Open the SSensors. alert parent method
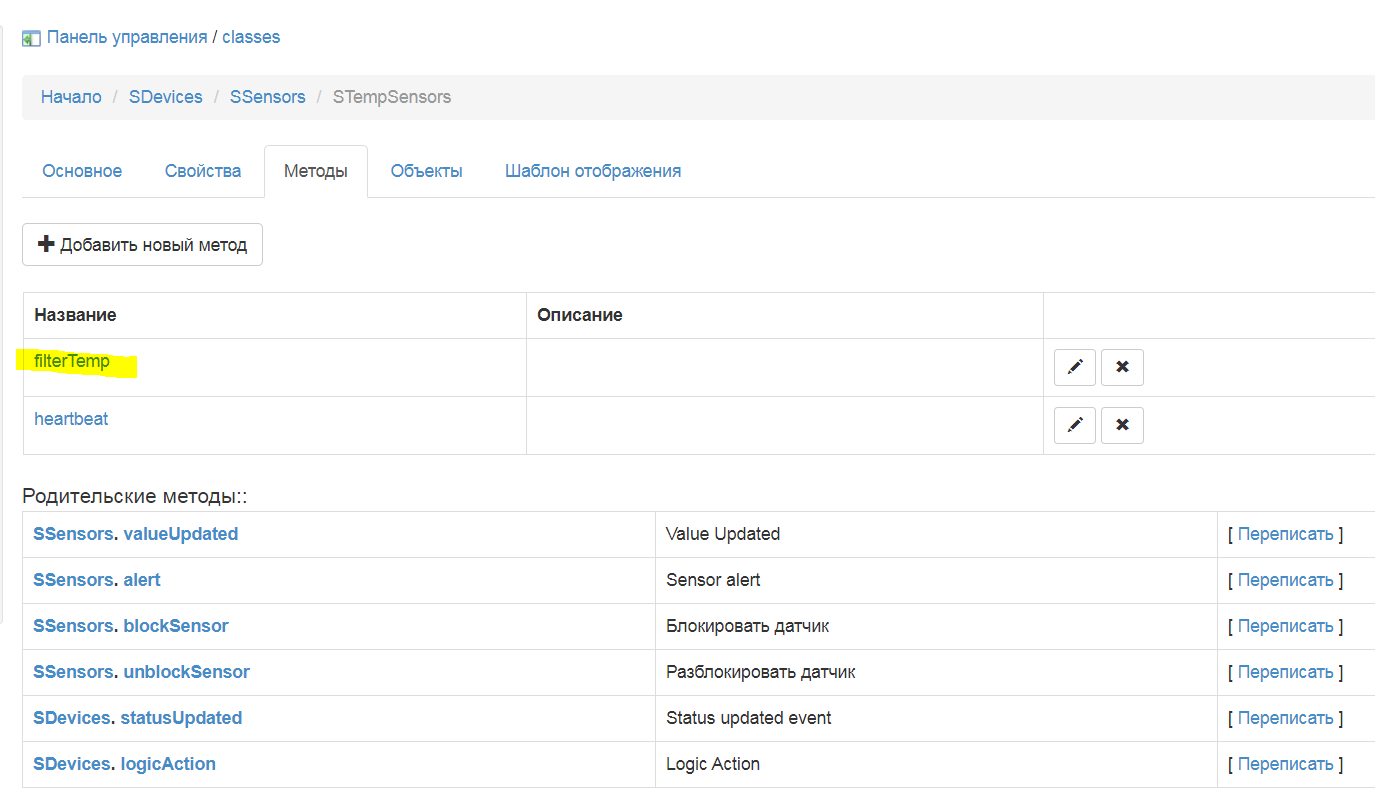Screen dimensions: 1375x810 tap(97, 580)
